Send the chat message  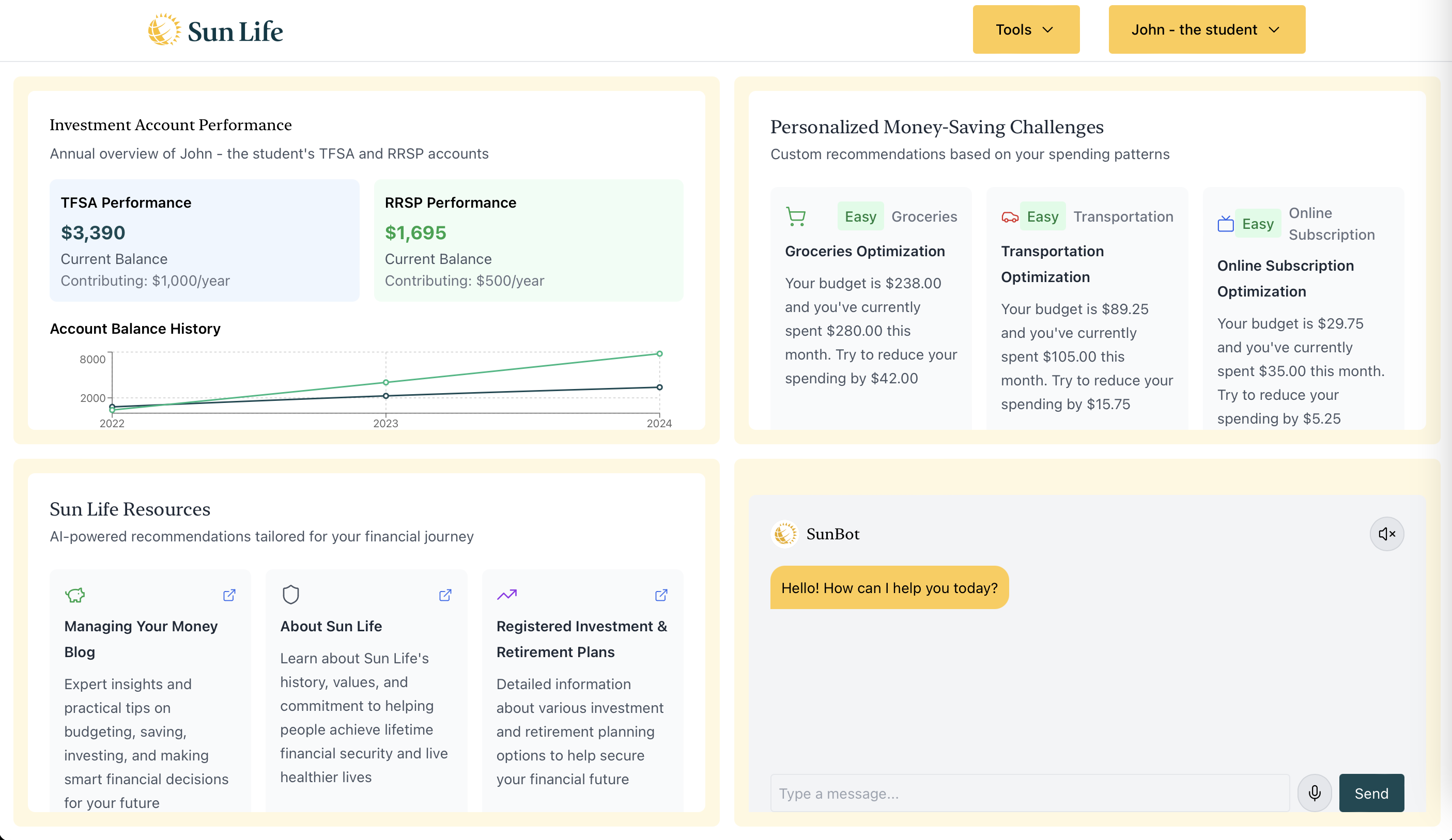(1371, 793)
